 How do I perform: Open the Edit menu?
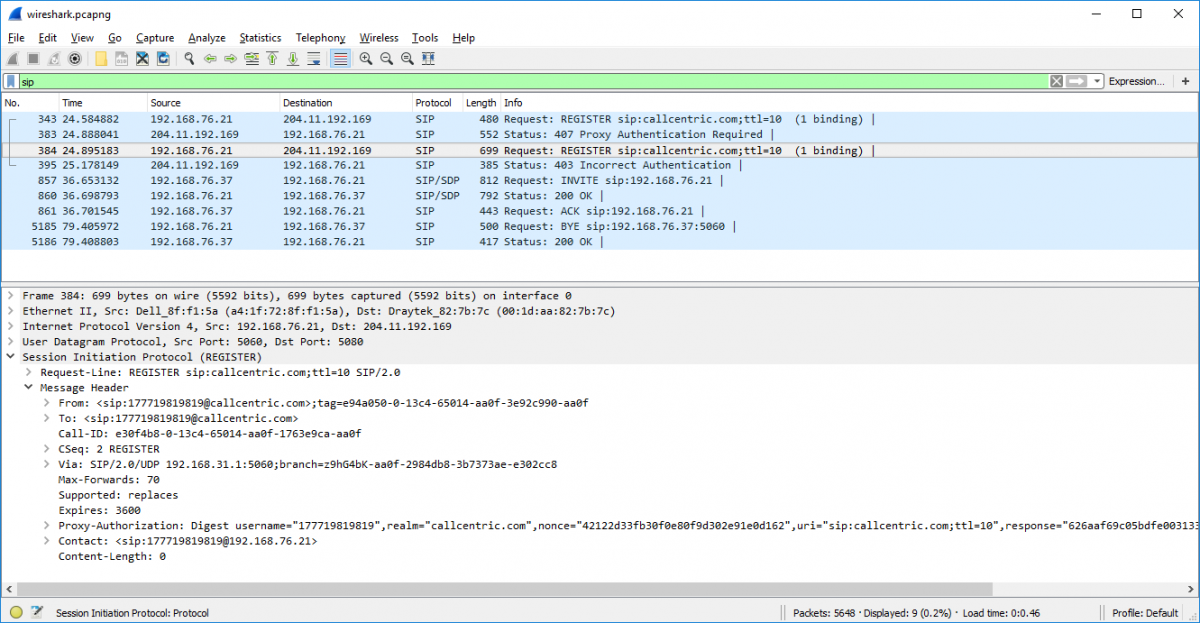click(47, 38)
